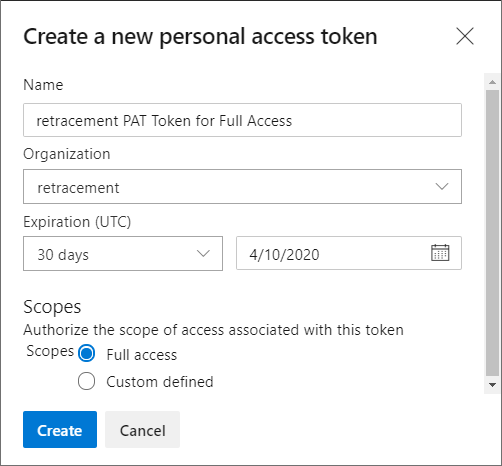This screenshot has width=502, height=466.
Task: Open the retracement organization dropdown
Action: tap(242, 187)
